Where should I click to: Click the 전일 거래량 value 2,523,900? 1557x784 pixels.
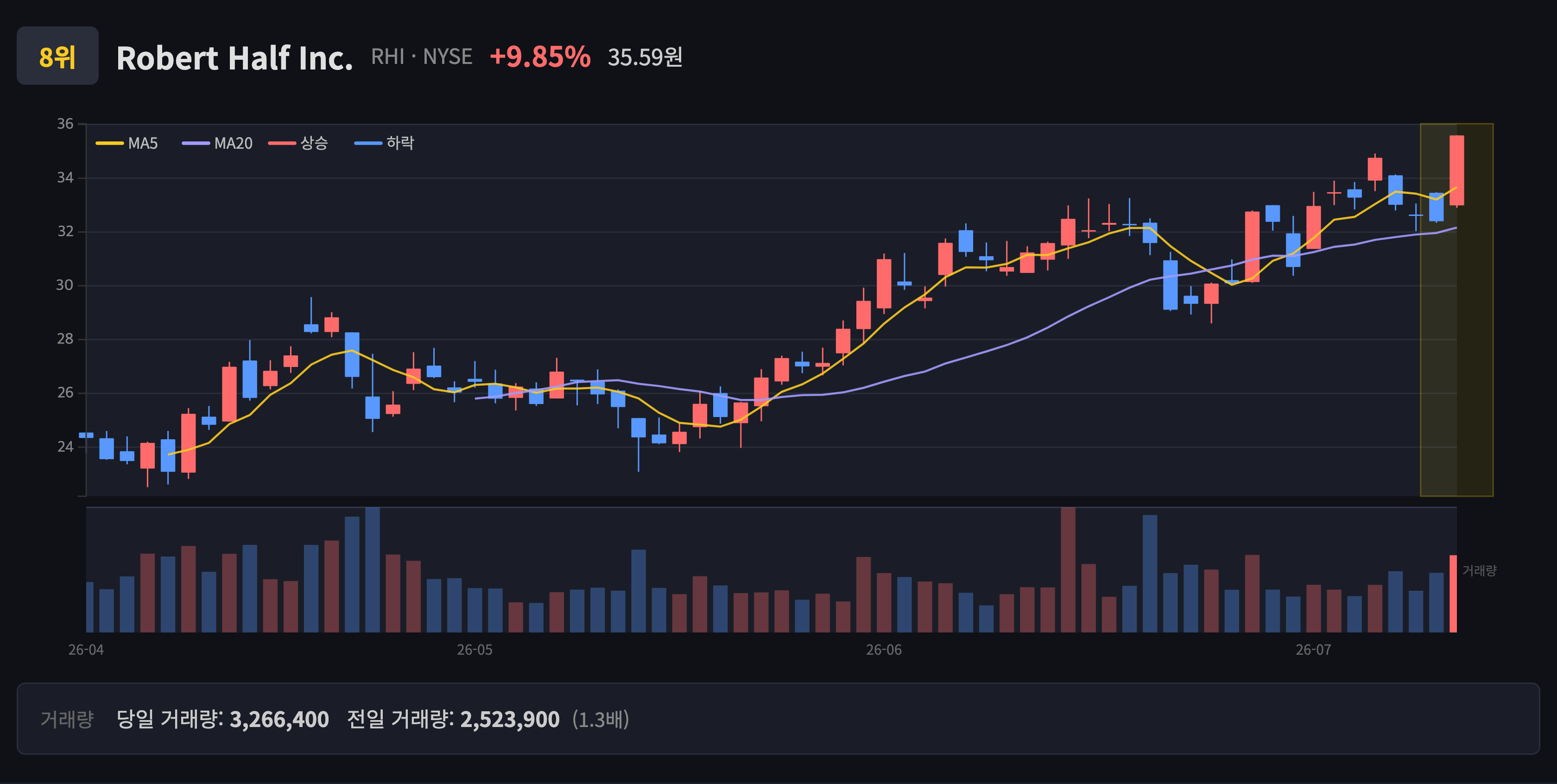click(x=510, y=719)
